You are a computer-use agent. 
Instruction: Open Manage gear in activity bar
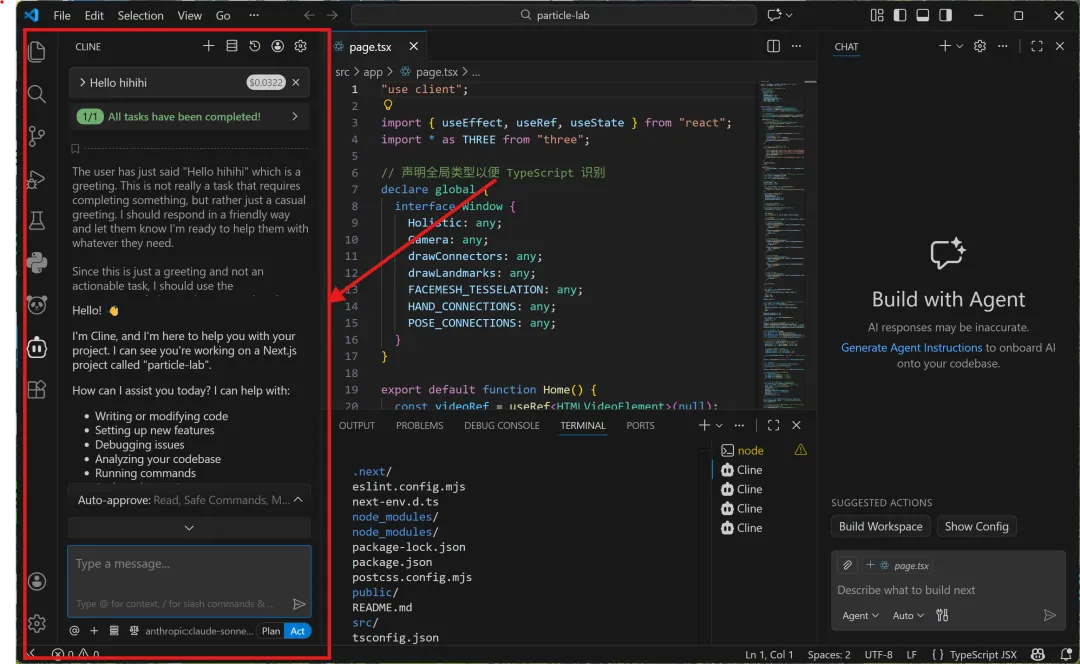pyautogui.click(x=37, y=623)
